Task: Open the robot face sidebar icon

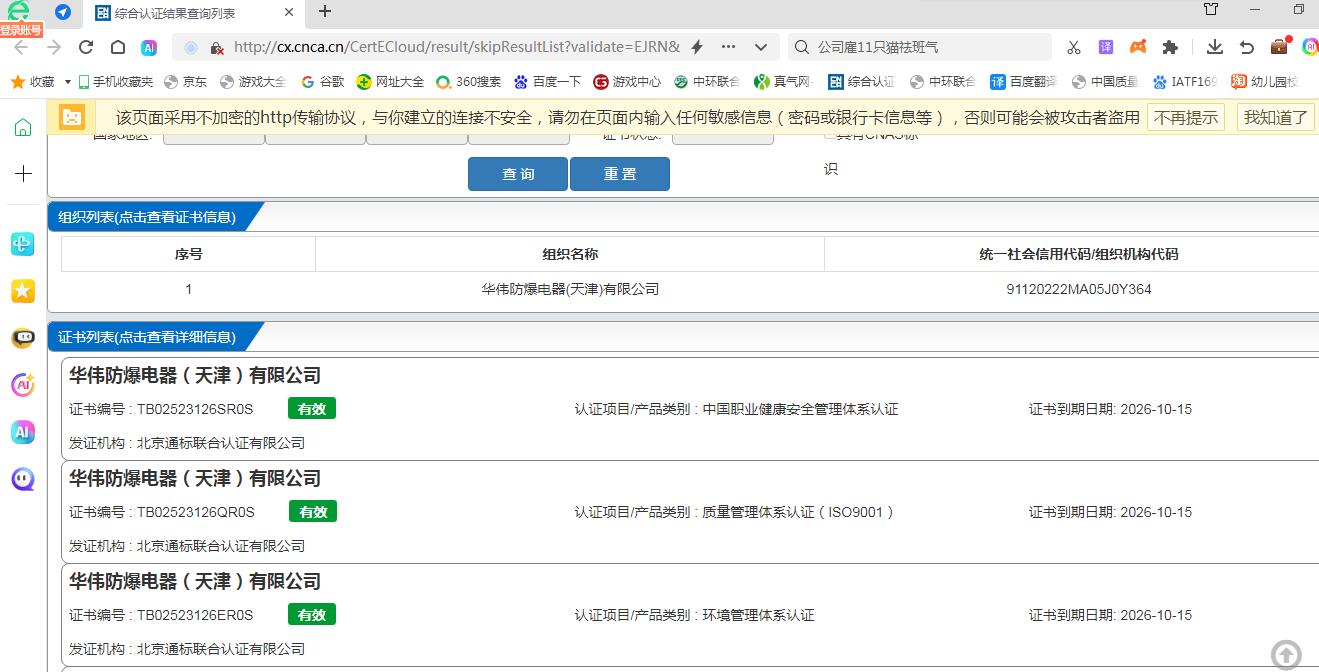Action: point(23,338)
